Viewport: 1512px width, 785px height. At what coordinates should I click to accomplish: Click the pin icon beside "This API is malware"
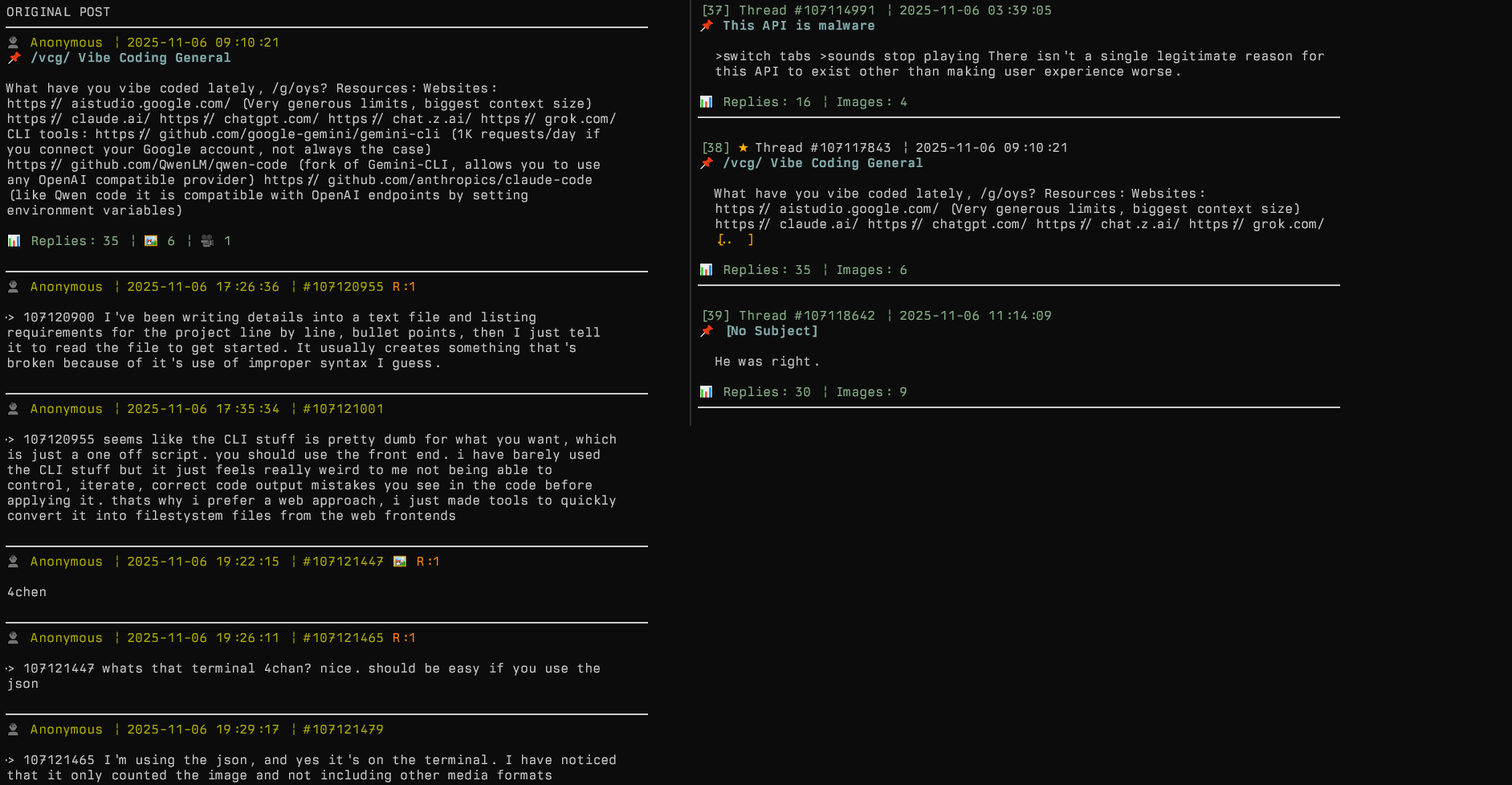click(x=707, y=26)
